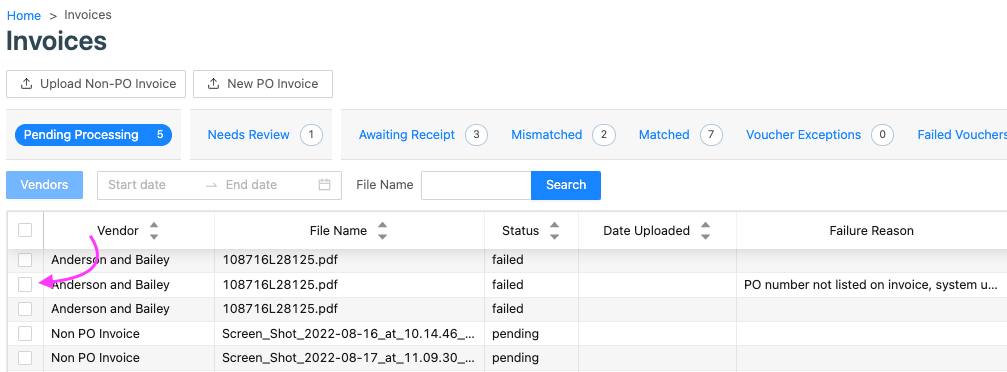This screenshot has width=1007, height=372.
Task: Select checkbox for Screen_Shot_2022-08-16 row
Action: tap(25, 333)
